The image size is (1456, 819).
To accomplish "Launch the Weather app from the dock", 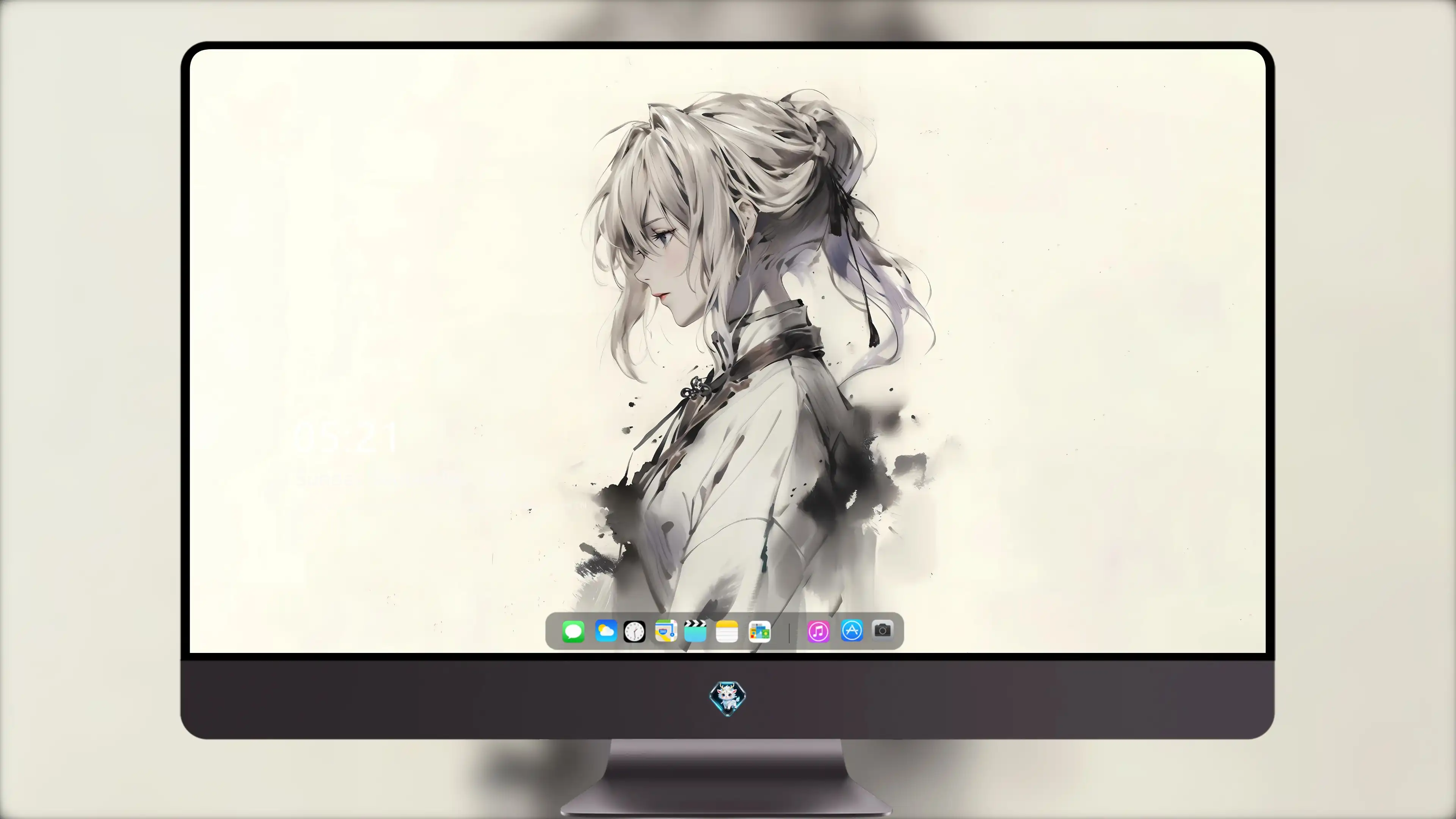I will (x=606, y=631).
